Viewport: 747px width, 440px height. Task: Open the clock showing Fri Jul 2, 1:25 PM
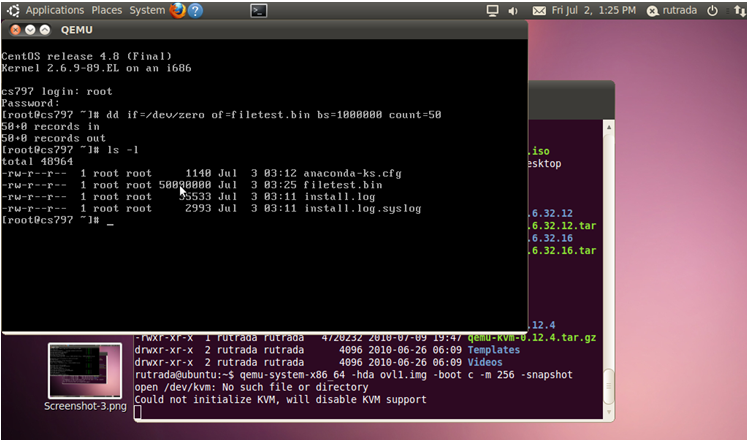click(594, 10)
